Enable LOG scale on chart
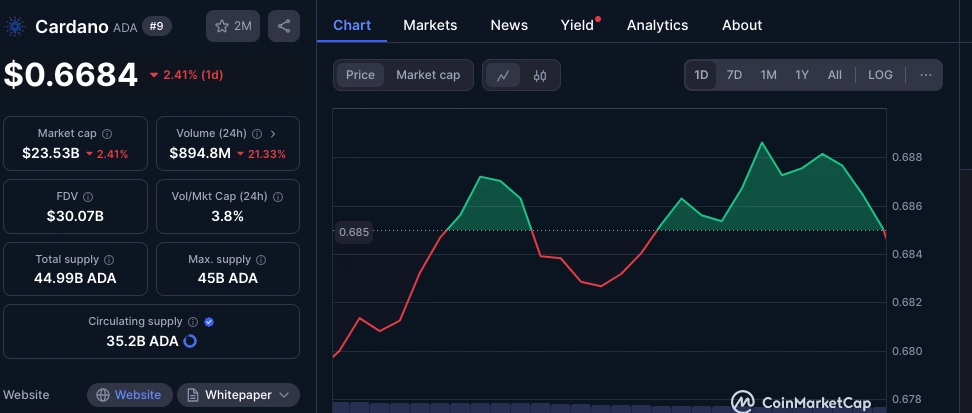 [880, 75]
